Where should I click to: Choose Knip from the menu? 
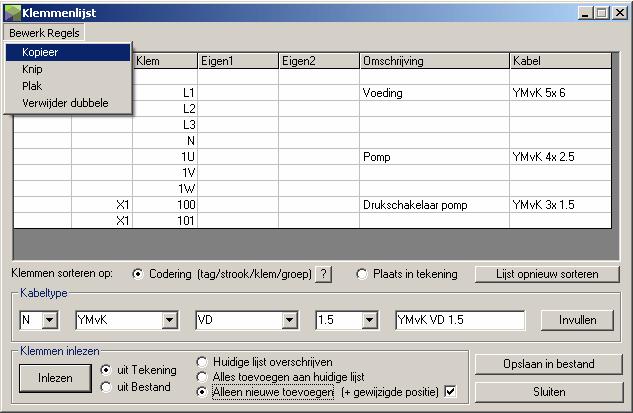(x=68, y=69)
